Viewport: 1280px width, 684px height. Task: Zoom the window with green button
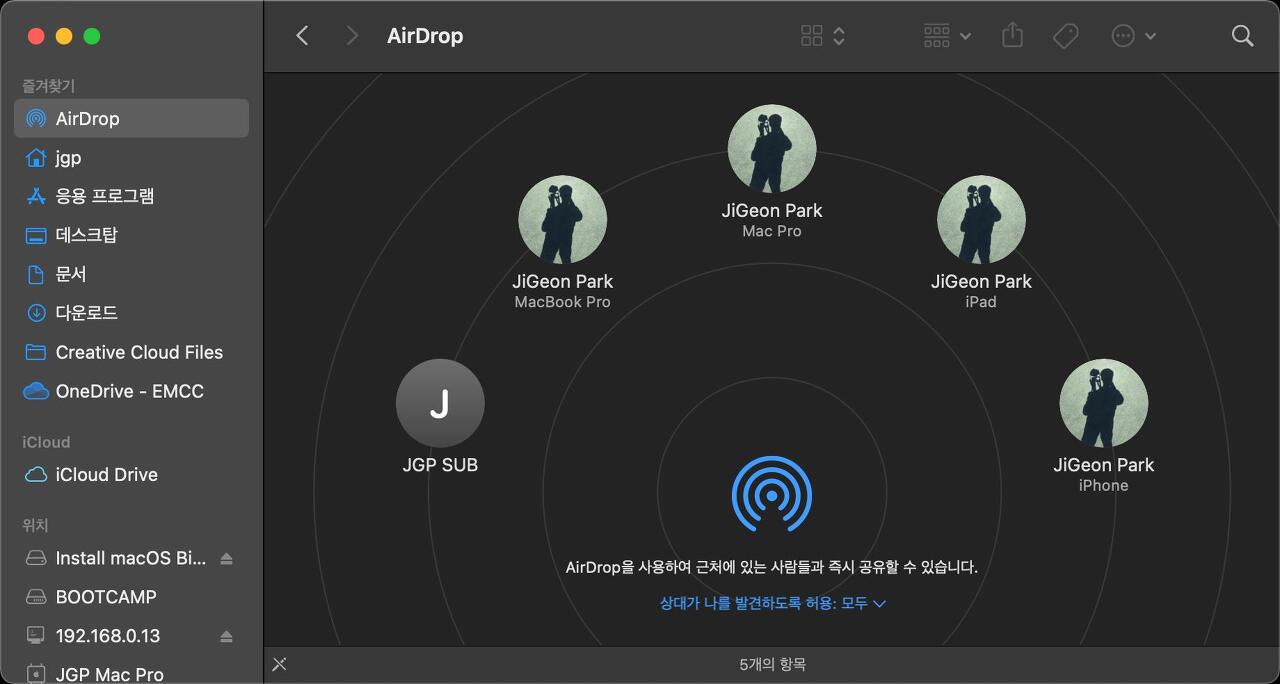click(92, 36)
